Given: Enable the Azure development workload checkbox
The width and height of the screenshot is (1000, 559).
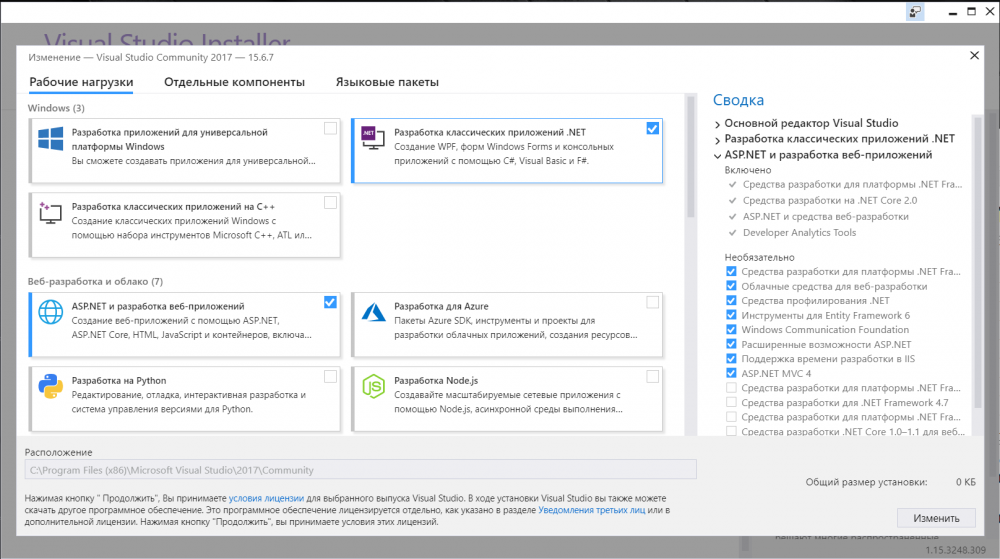Looking at the screenshot, I should 652,302.
